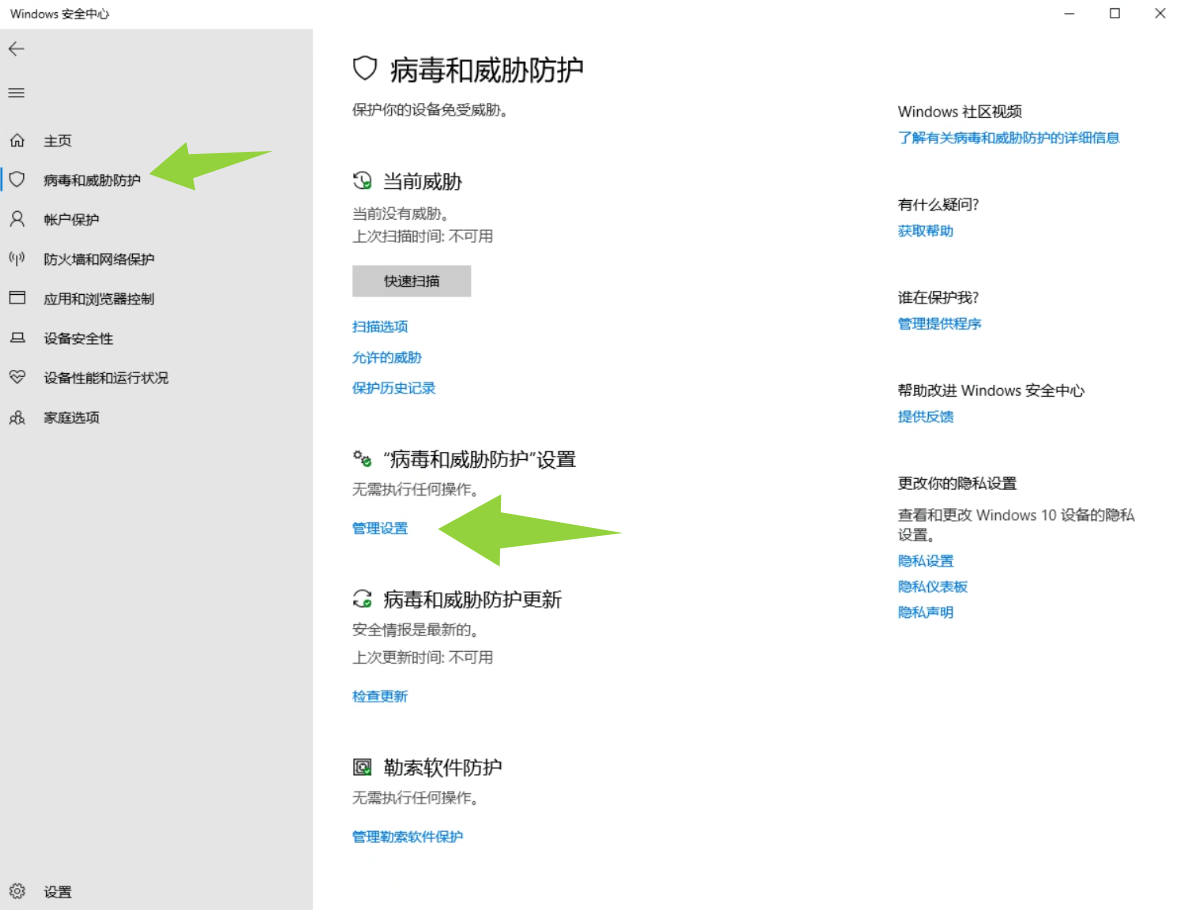This screenshot has height=910, width=1180.
Task: Click the back arrow icon
Action: click(16, 49)
